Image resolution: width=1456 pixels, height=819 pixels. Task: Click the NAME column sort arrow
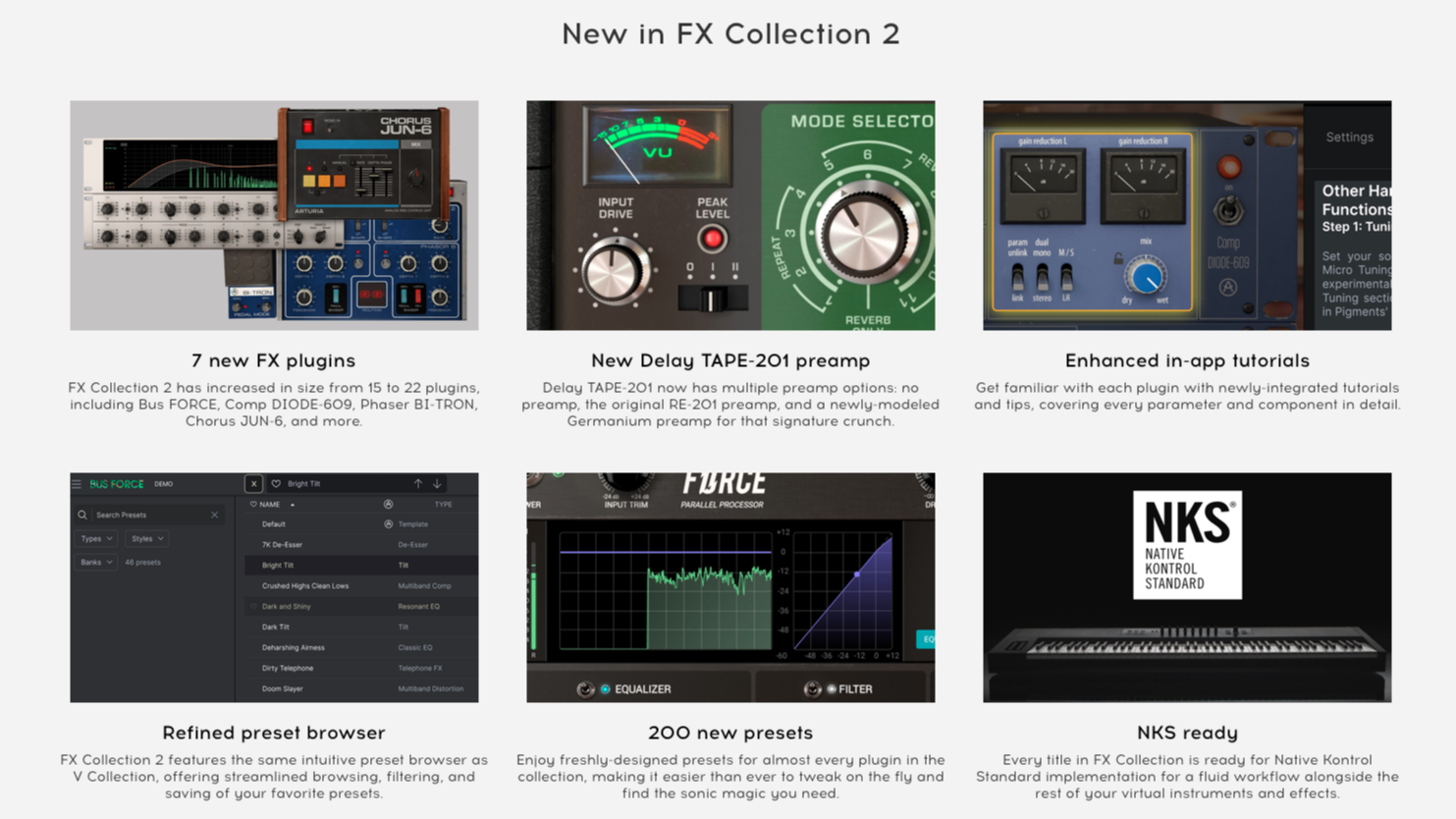(x=293, y=505)
